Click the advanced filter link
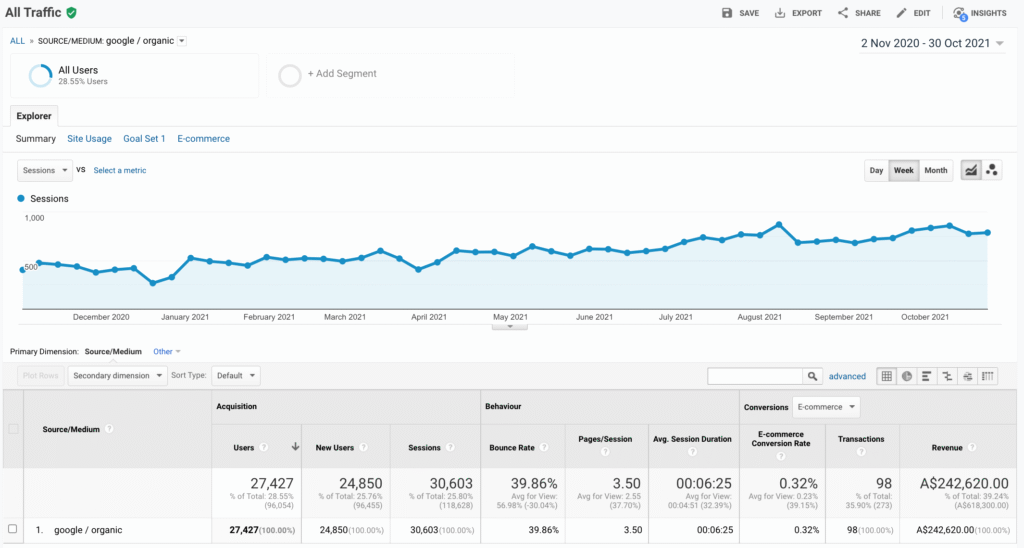 point(847,376)
